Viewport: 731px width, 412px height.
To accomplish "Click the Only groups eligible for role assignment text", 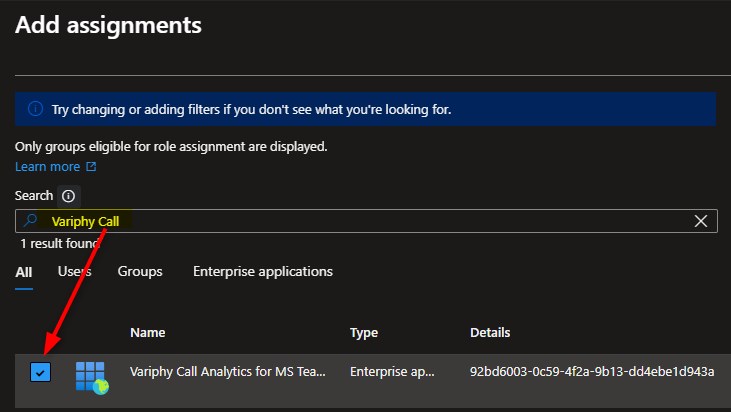I will 171,146.
